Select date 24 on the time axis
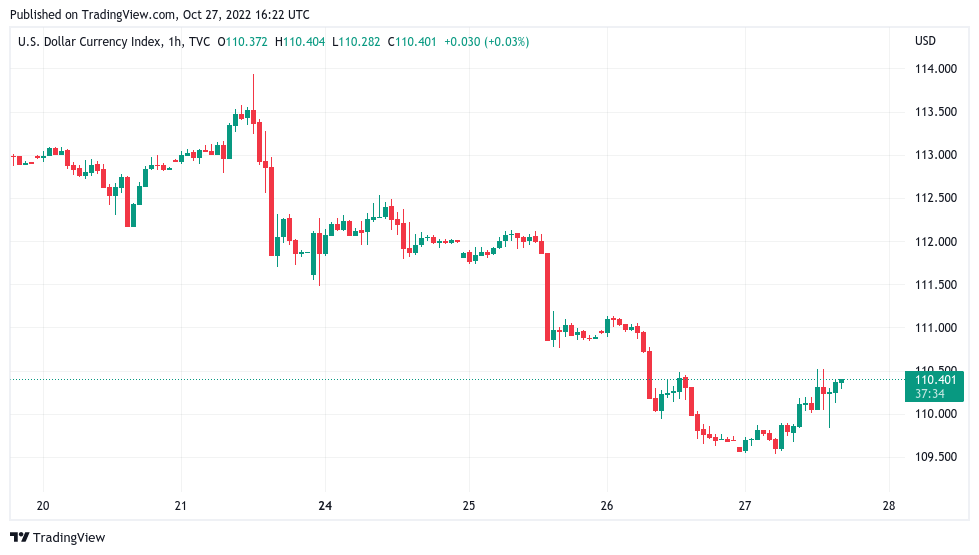979x555 pixels. click(x=325, y=505)
